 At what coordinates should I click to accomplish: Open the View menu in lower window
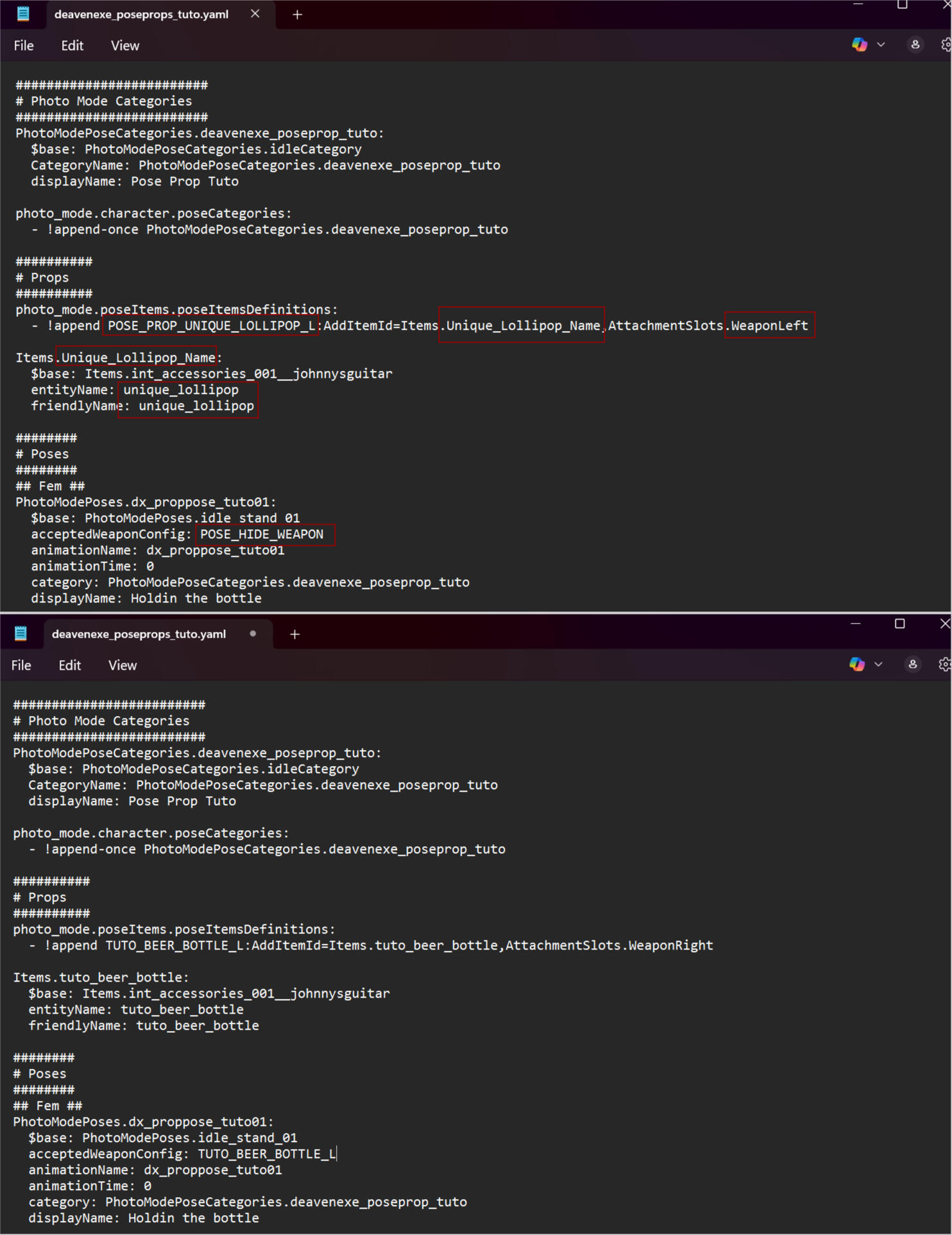click(123, 665)
